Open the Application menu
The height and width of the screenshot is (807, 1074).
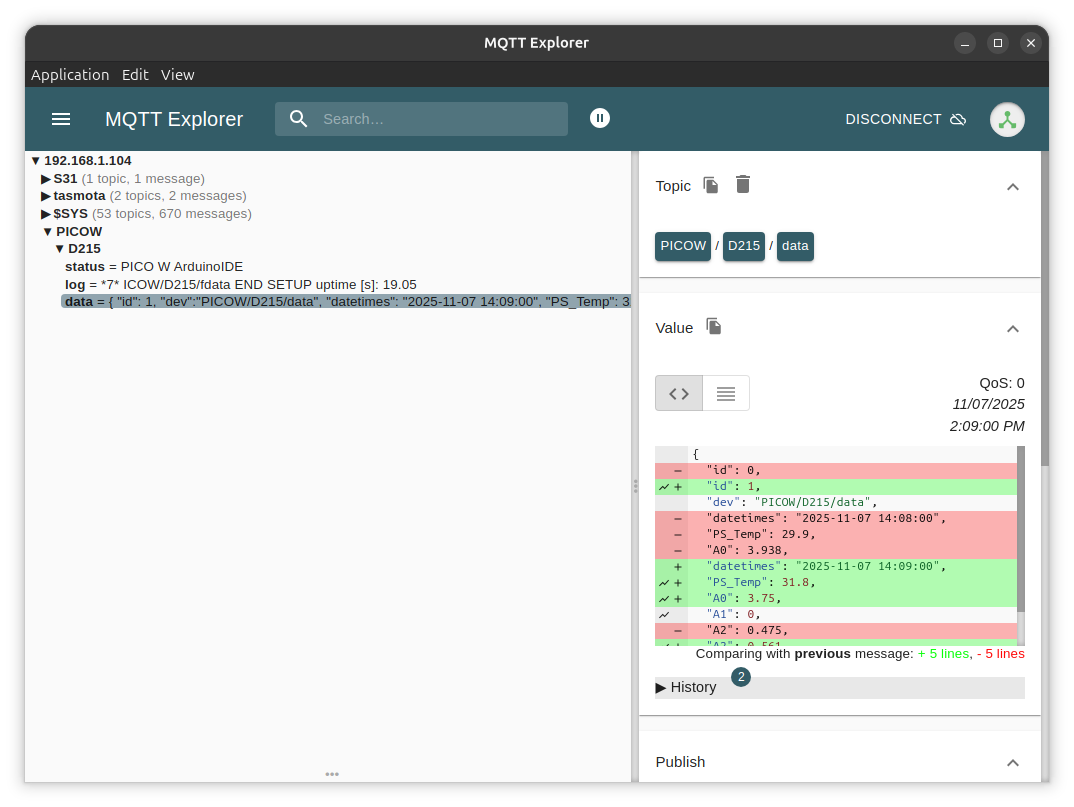coord(70,75)
